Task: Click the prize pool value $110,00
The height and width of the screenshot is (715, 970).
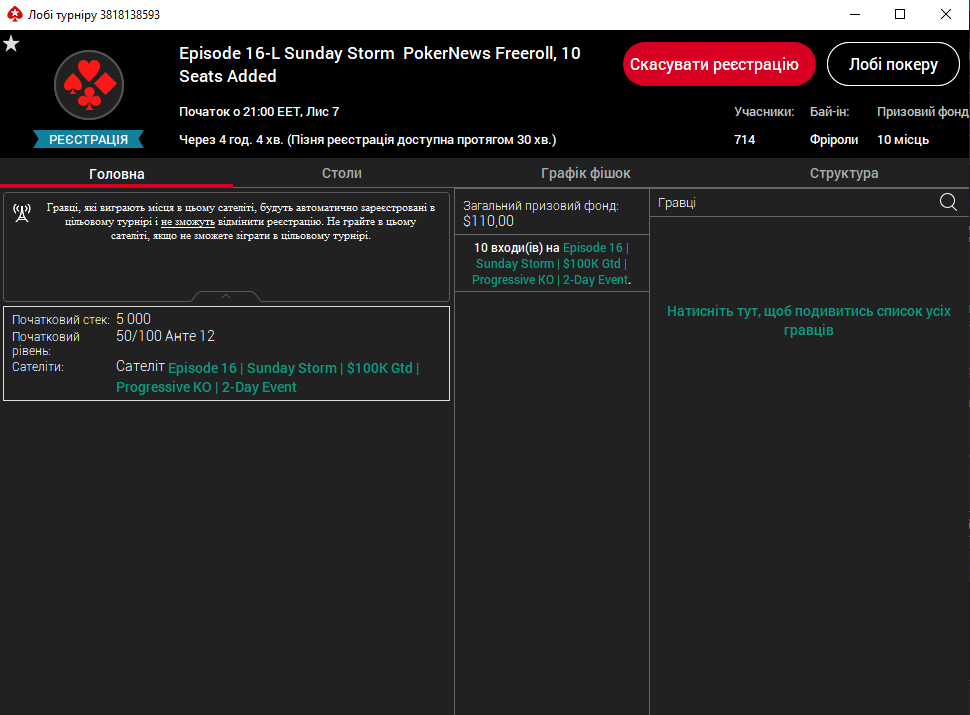Action: (x=488, y=221)
